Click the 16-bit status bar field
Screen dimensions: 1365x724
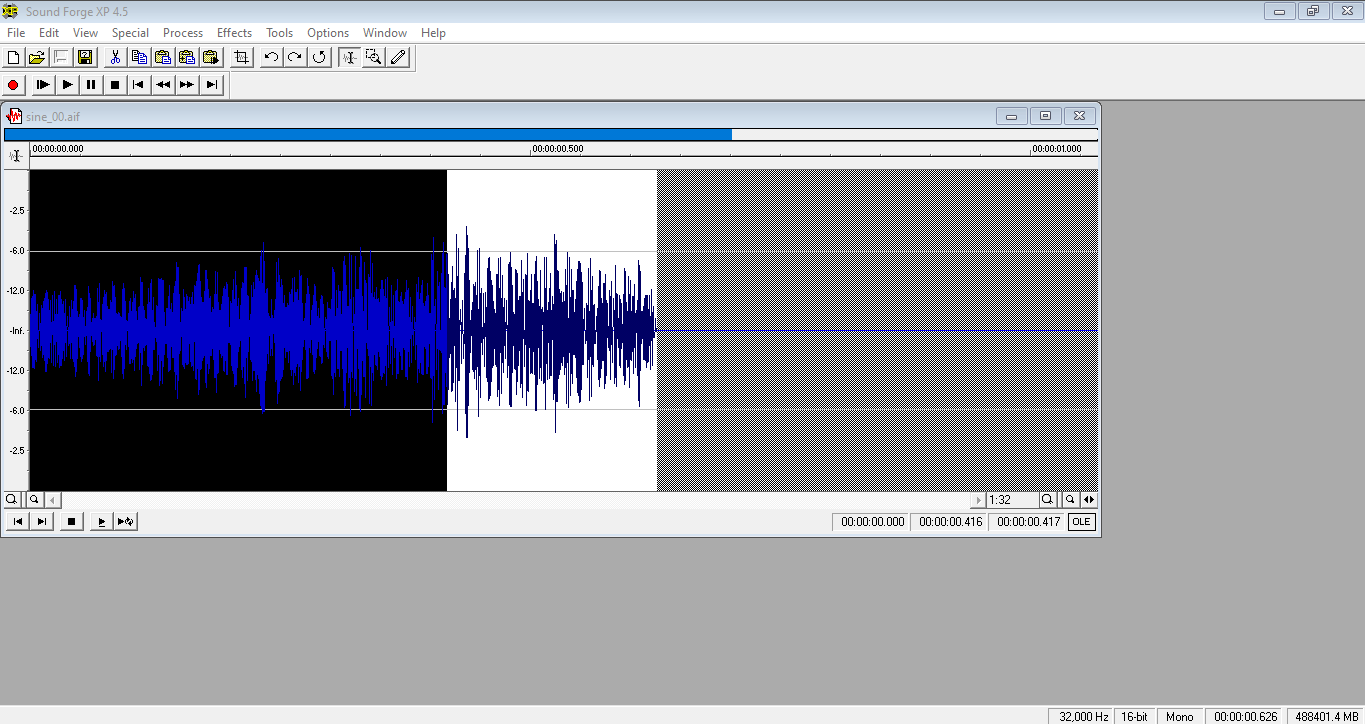pos(1135,716)
